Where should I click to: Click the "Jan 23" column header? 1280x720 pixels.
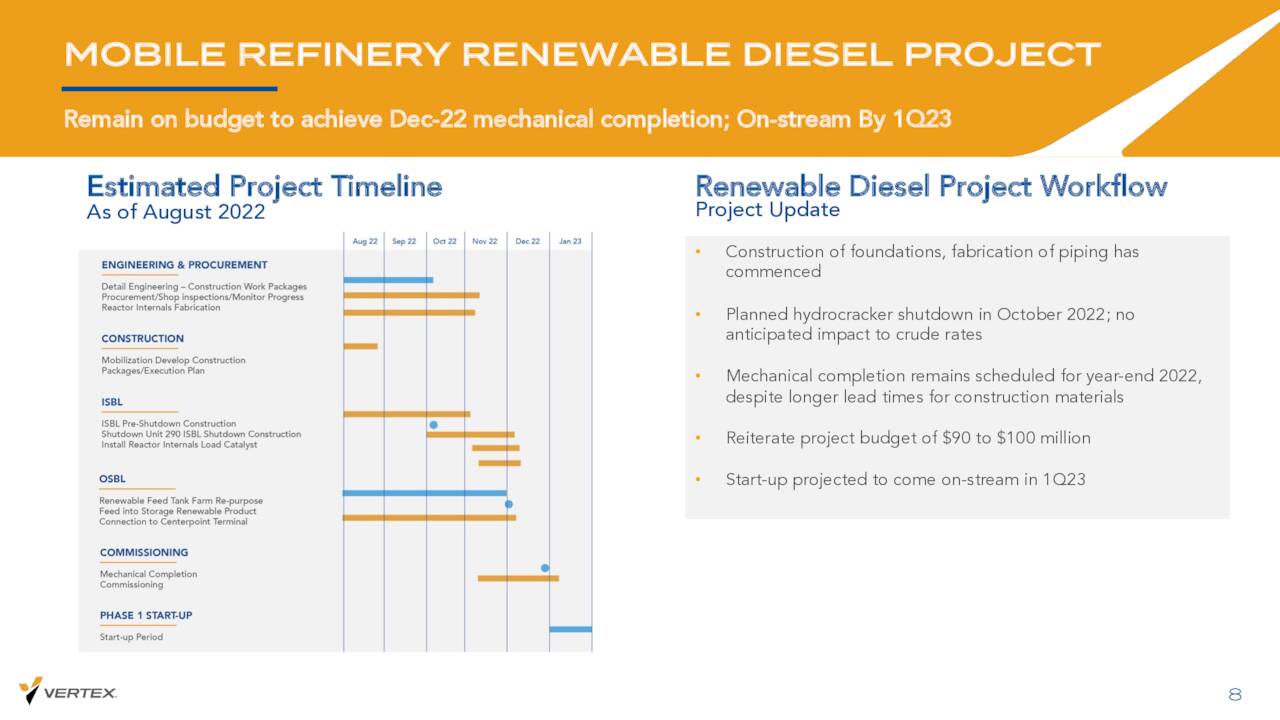(570, 241)
